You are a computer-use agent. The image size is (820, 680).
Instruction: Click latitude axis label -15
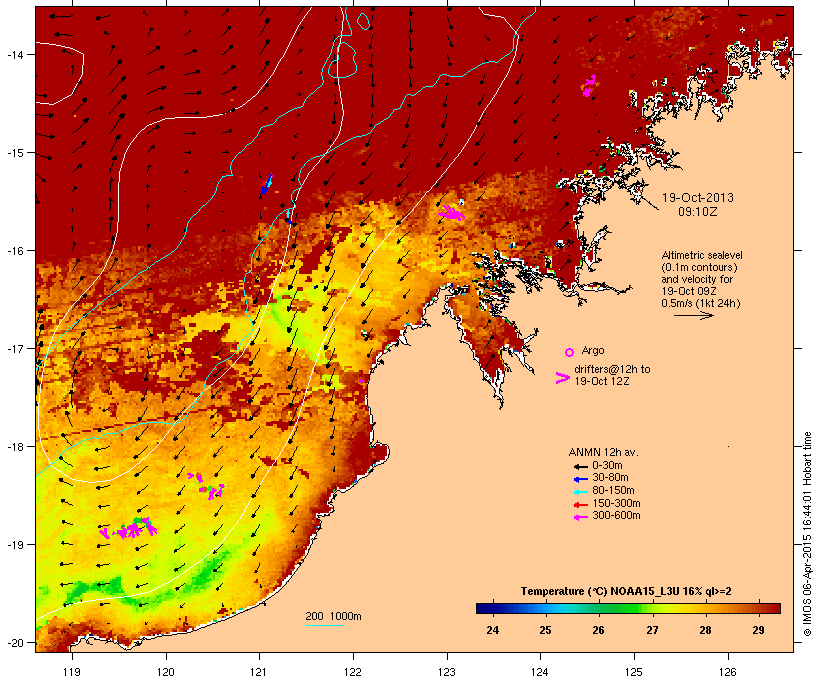(x=14, y=153)
